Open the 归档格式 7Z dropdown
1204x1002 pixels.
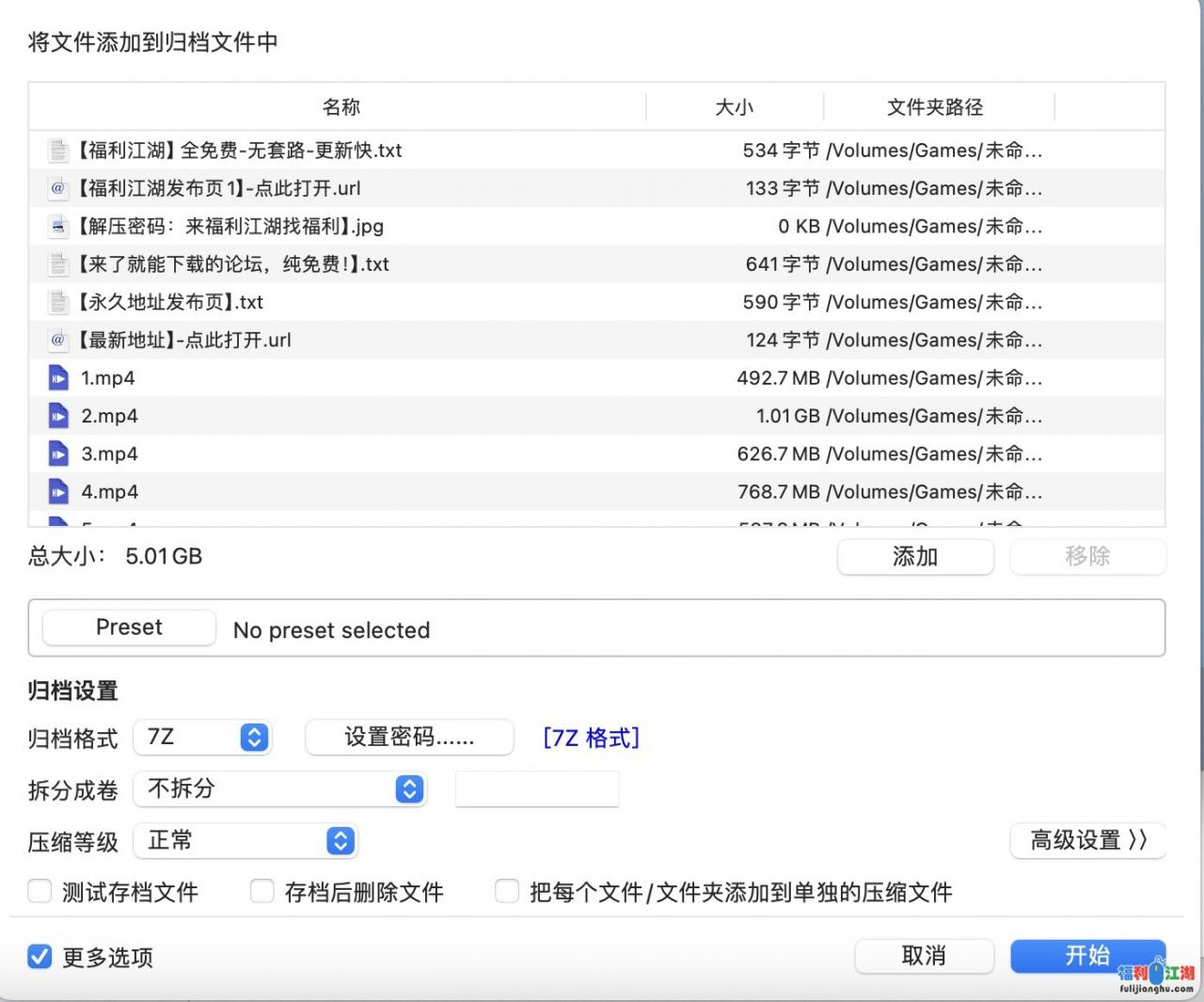pos(202,738)
